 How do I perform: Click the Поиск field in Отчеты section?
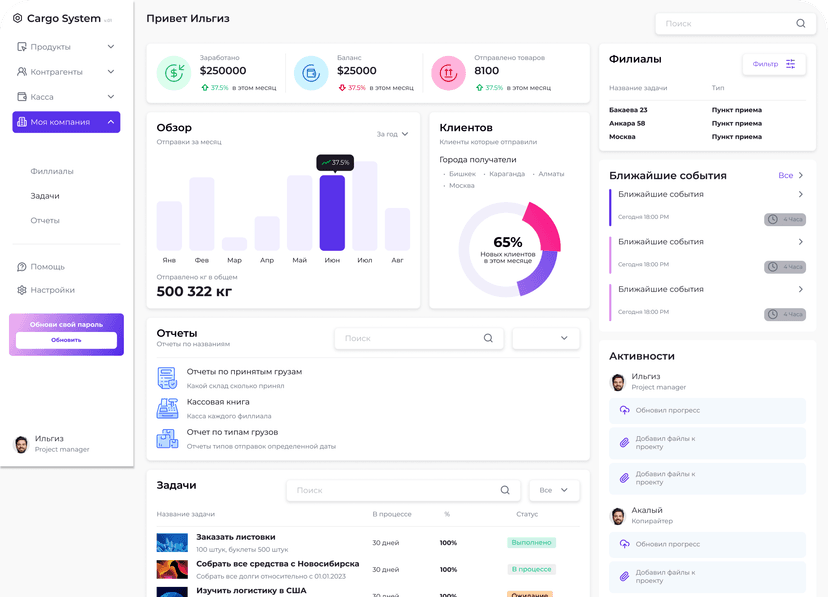[419, 338]
